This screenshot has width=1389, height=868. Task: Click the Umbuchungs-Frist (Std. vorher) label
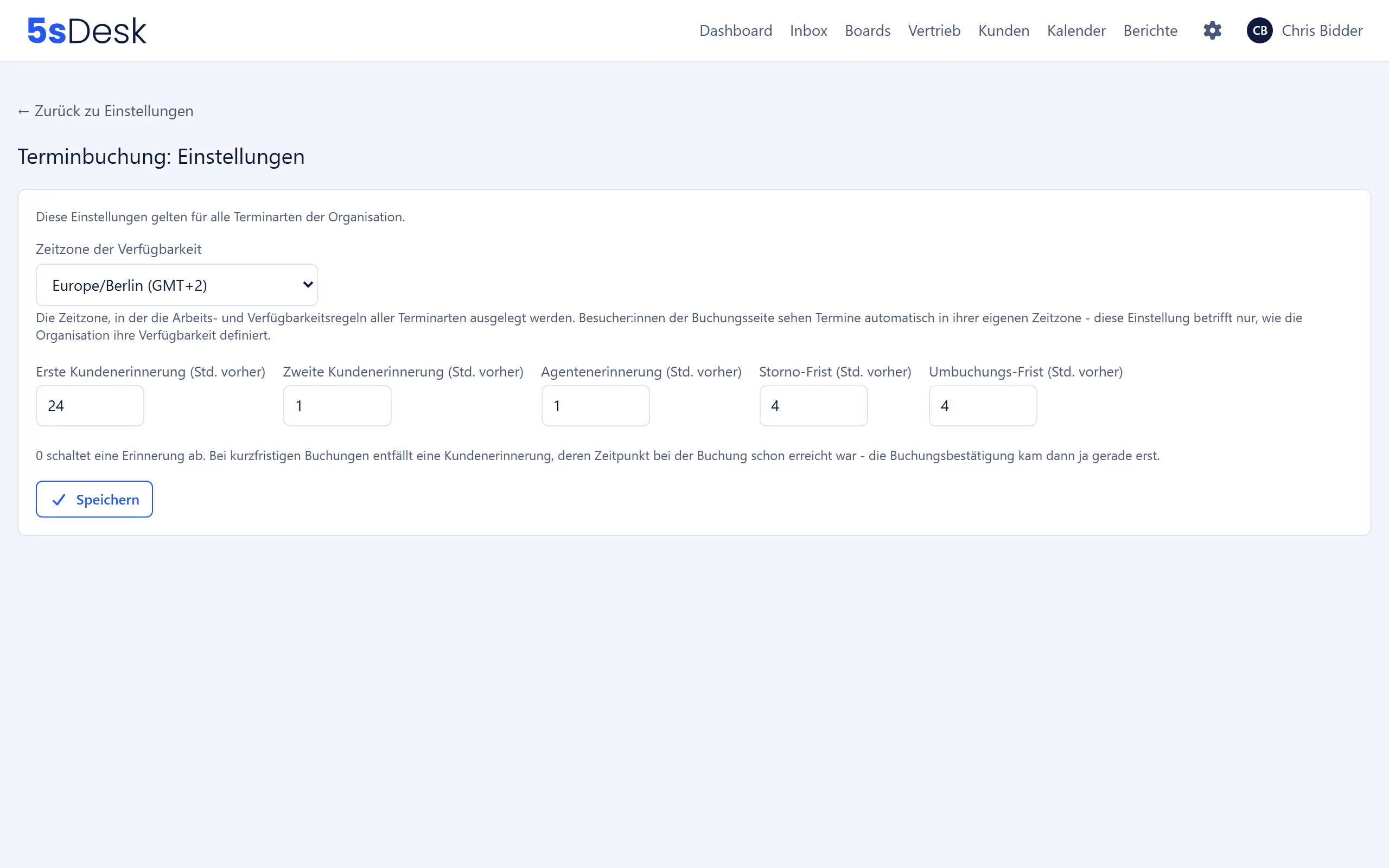click(x=1025, y=372)
